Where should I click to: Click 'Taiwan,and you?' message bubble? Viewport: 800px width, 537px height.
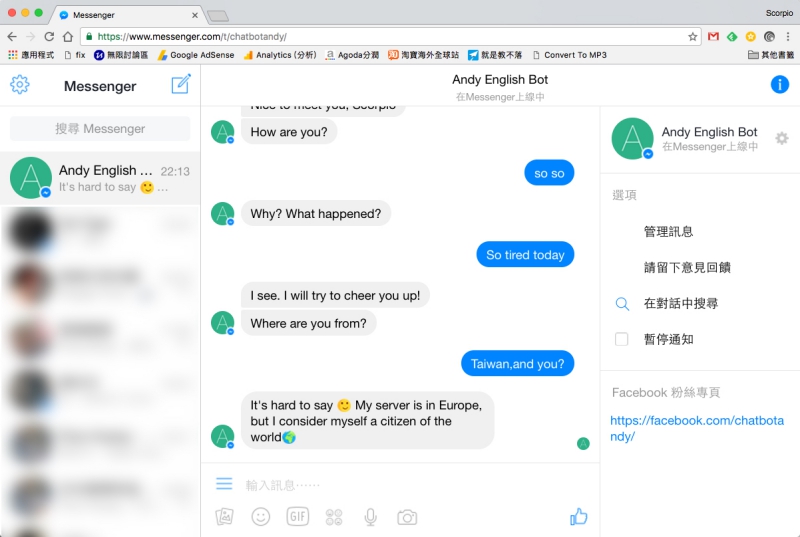pos(517,364)
